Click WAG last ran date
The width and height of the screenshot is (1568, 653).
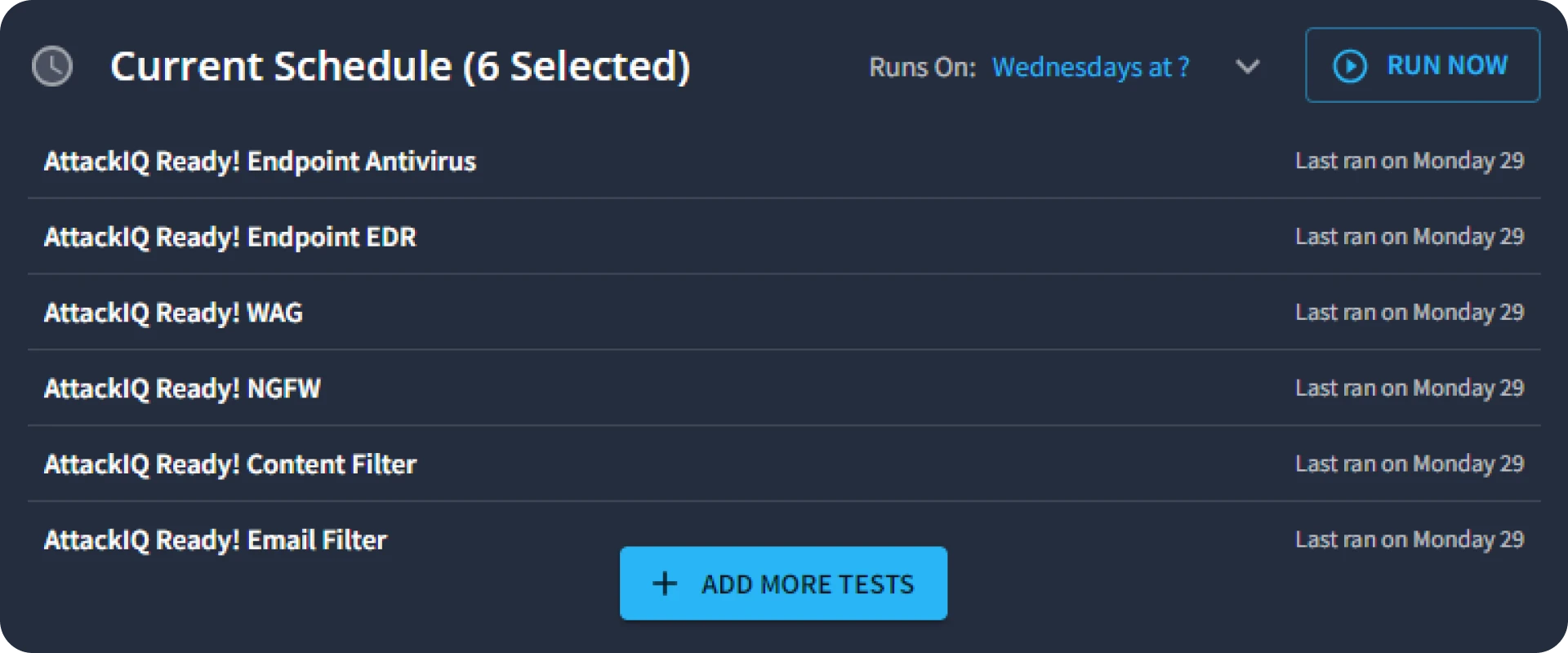click(x=1409, y=313)
